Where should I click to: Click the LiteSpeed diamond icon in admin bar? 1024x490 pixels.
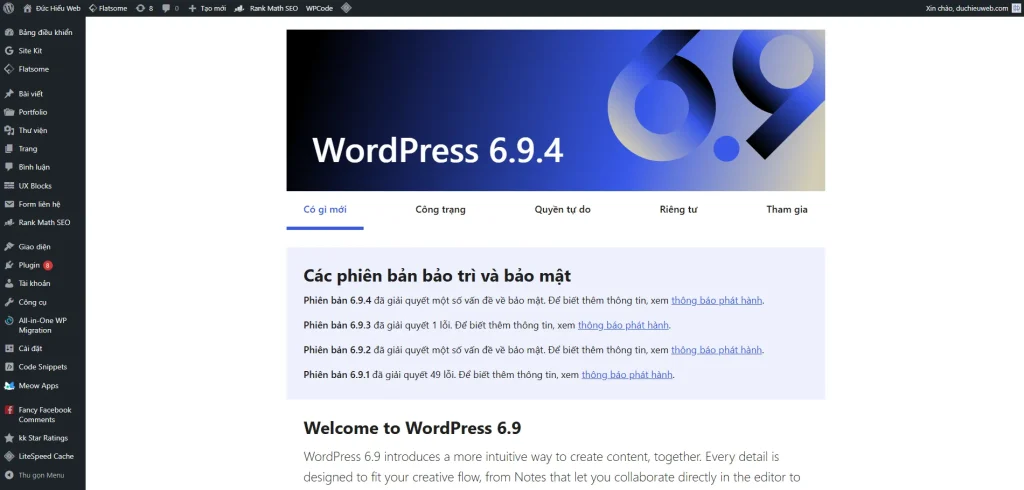tap(346, 8)
